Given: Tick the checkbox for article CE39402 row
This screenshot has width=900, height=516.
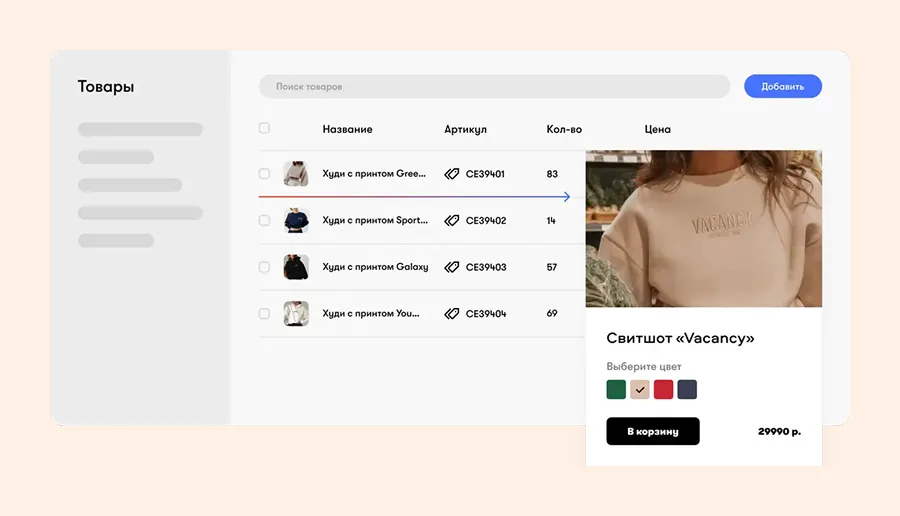Looking at the screenshot, I should 264,221.
